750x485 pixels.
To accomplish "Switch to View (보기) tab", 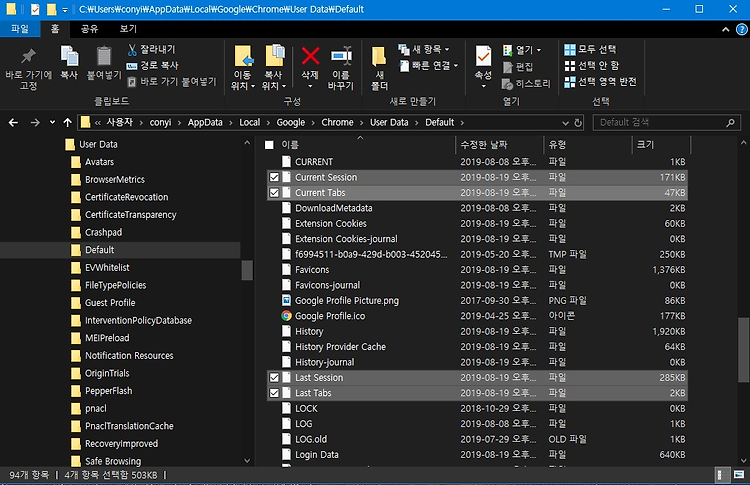I will tap(128, 29).
